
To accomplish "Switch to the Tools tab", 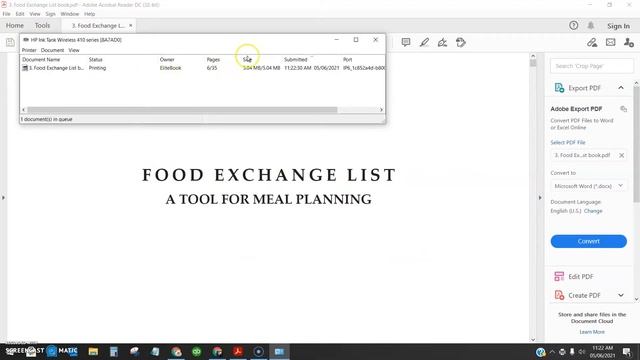I will 42,25.
